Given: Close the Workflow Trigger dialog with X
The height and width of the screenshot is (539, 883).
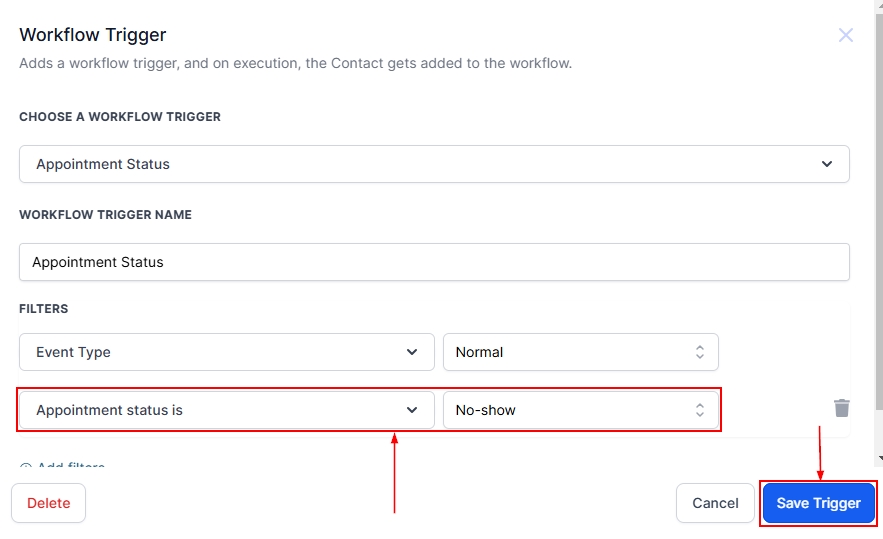Looking at the screenshot, I should click(x=845, y=35).
